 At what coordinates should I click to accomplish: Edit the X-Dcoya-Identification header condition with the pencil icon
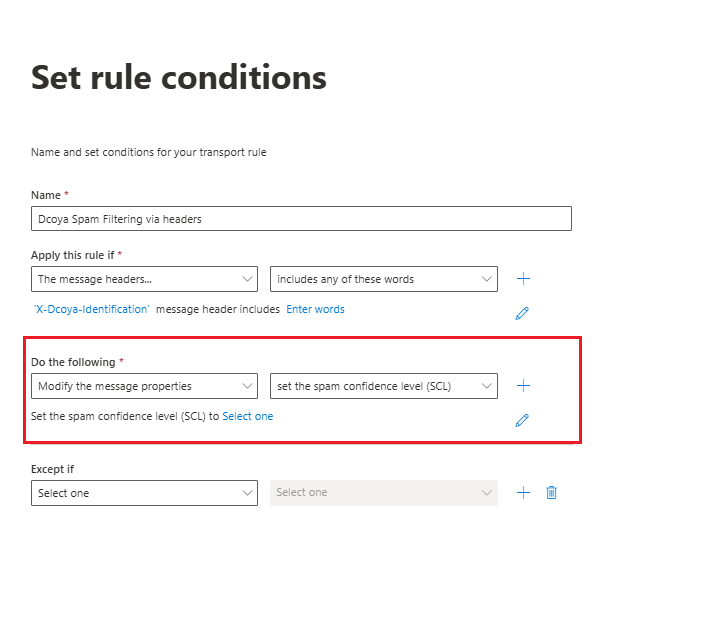click(522, 313)
